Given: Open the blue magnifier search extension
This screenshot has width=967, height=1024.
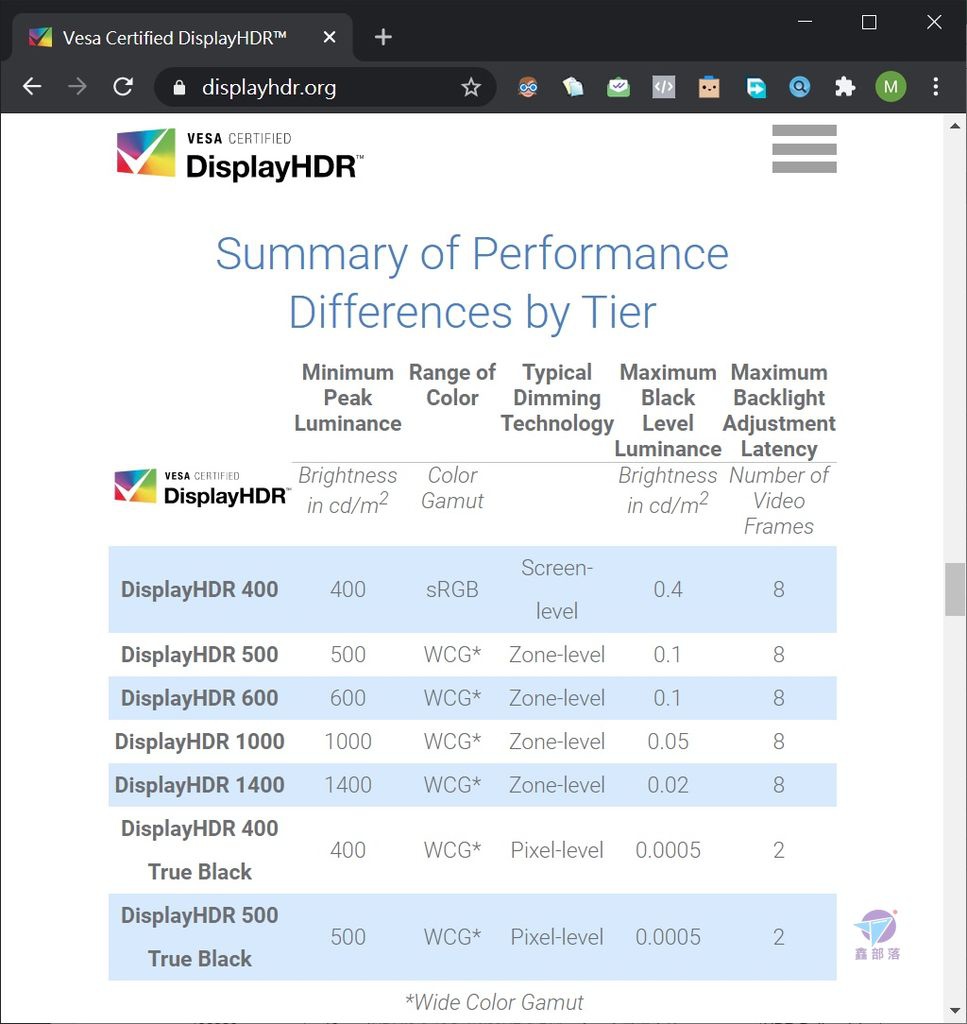Looking at the screenshot, I should coord(800,87).
